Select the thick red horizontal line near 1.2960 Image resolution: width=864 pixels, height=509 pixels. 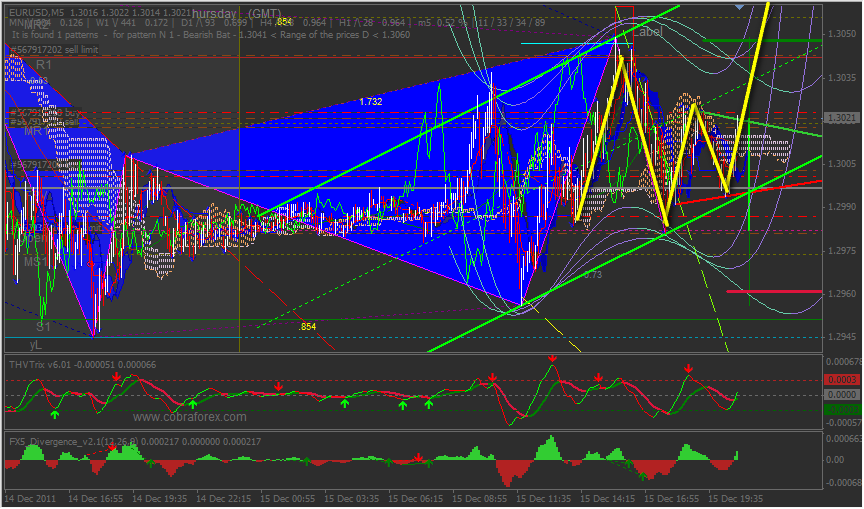[x=774, y=291]
